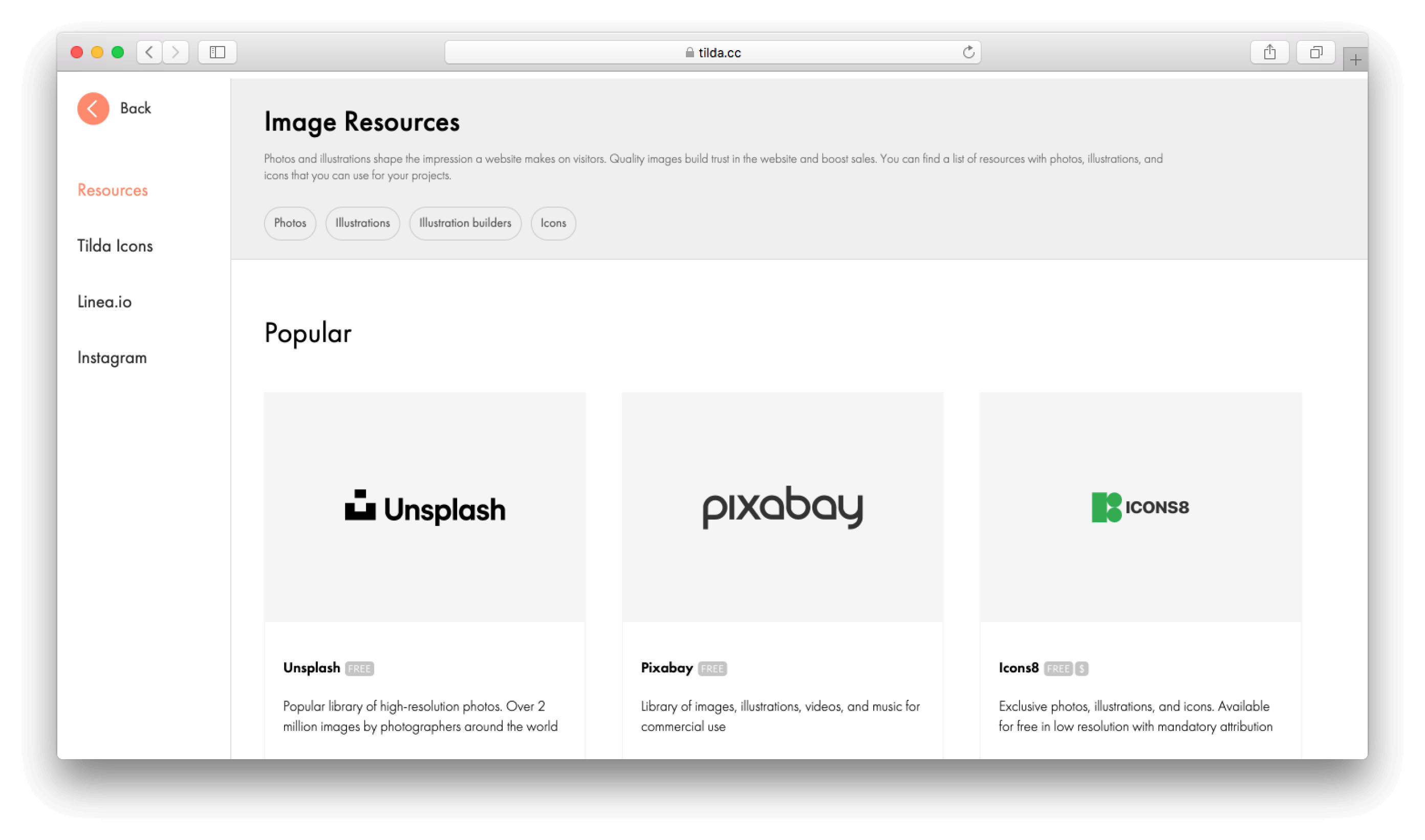Screen dimensions: 1425x840
Task: Open the Pixabay card title
Action: tap(666, 668)
